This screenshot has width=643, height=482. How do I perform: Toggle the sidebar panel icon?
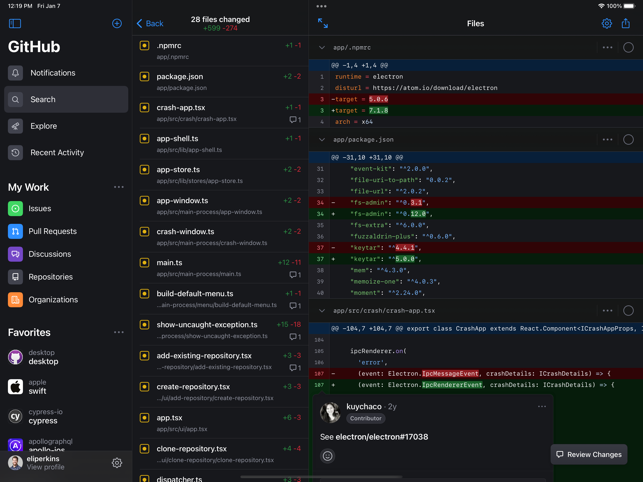pos(15,23)
